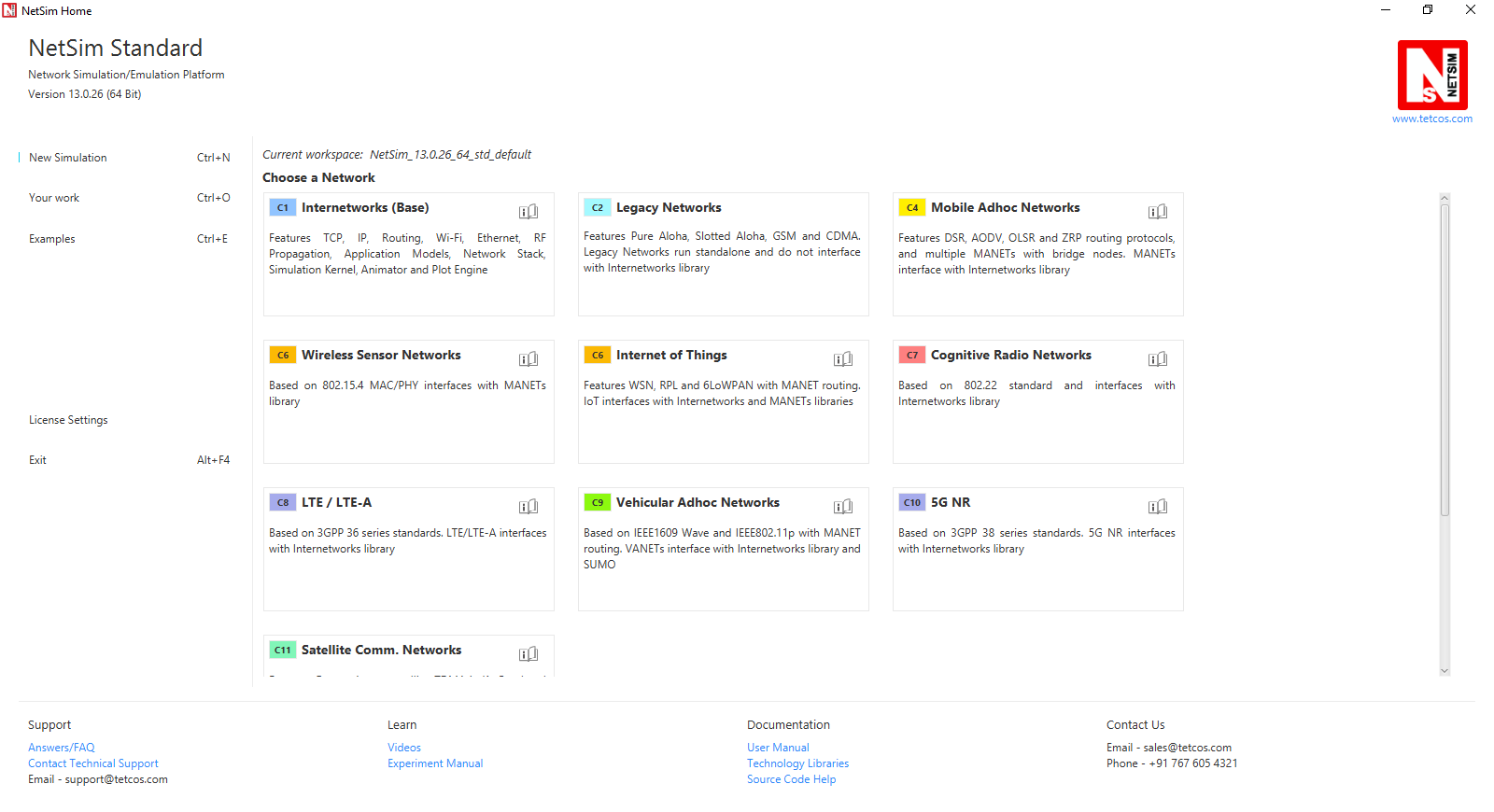Viewport: 1494px width, 812px height.
Task: Click the C8 LTE badge
Action: pos(283,502)
